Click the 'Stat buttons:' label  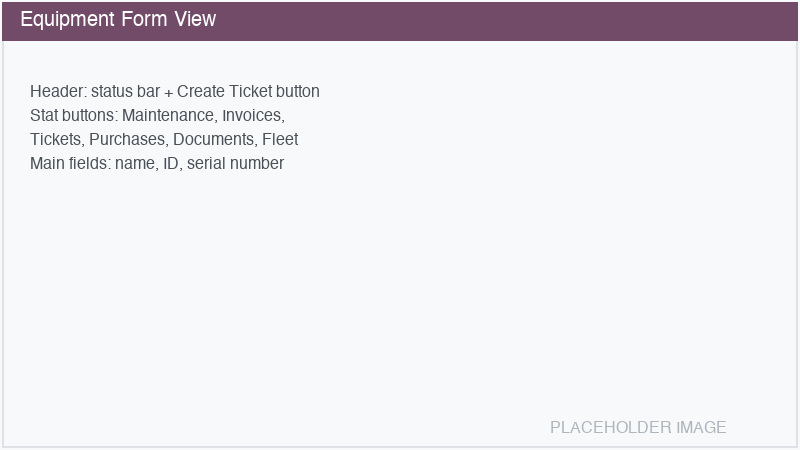tap(74, 116)
